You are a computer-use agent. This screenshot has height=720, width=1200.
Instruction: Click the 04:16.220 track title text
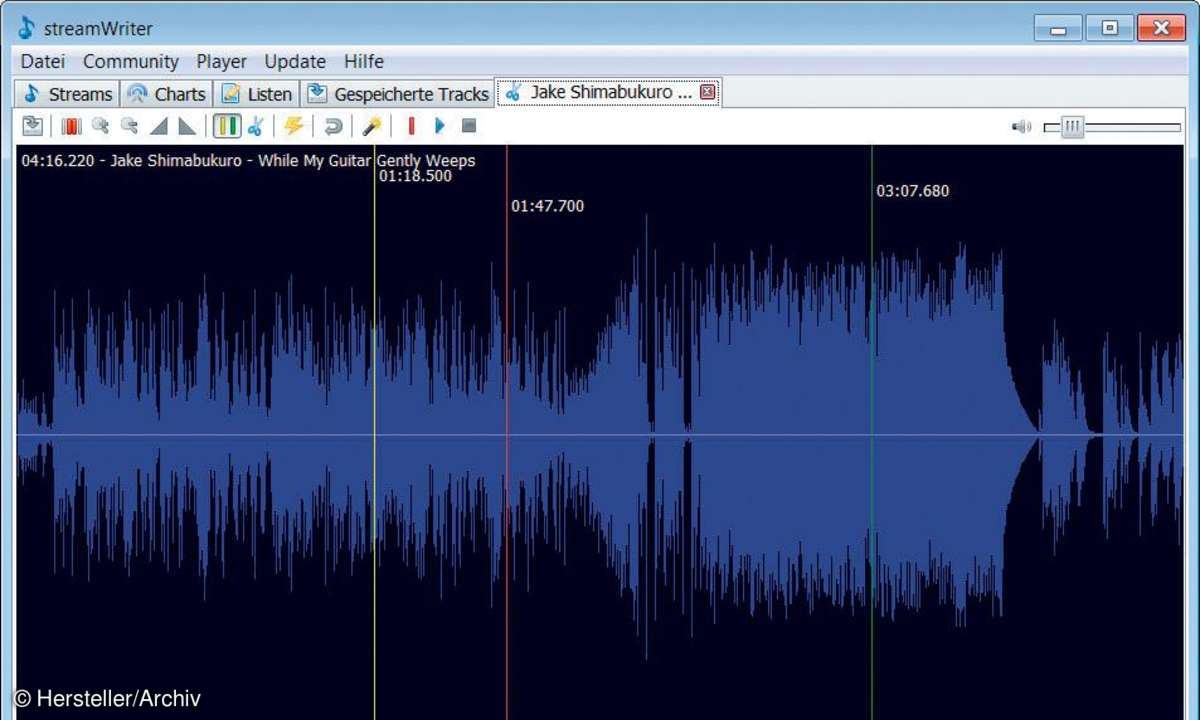click(248, 160)
